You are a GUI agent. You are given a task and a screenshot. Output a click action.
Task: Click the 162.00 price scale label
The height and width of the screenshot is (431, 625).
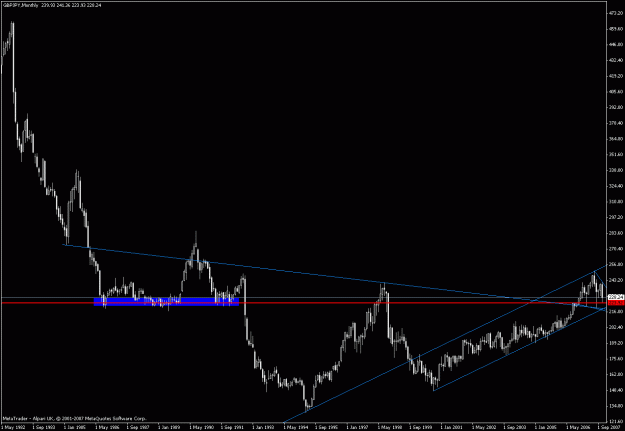[x=616, y=374]
